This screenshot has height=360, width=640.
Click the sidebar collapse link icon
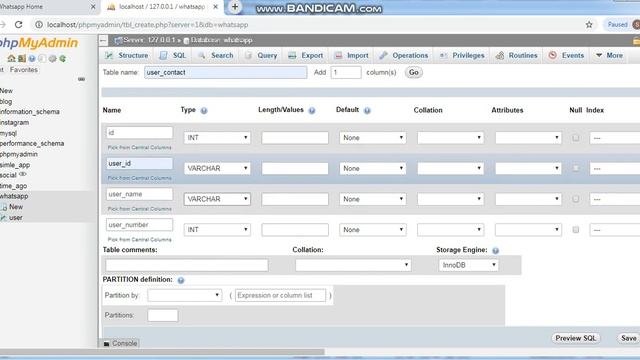tap(81, 79)
